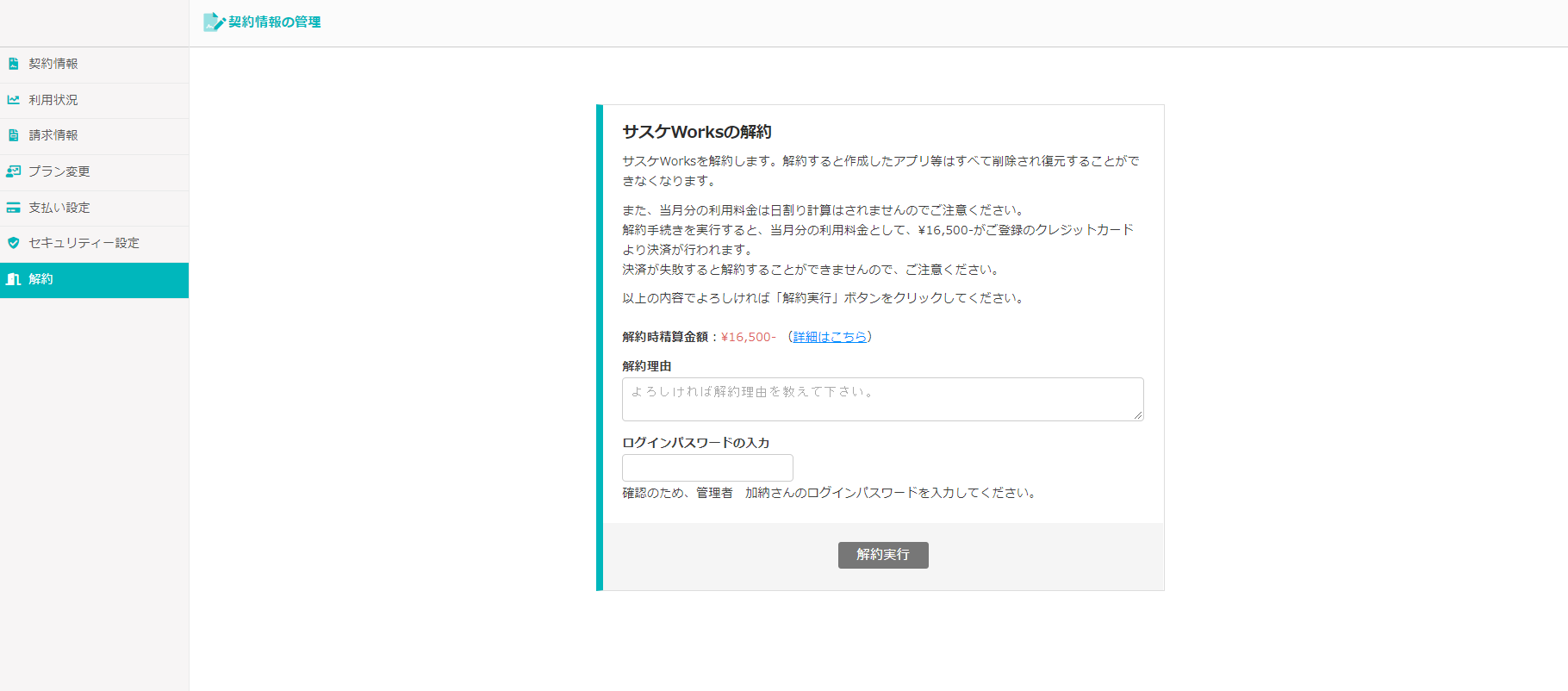Select the active 解約 menu entry
Viewport: 1568px width, 691px height.
point(94,280)
